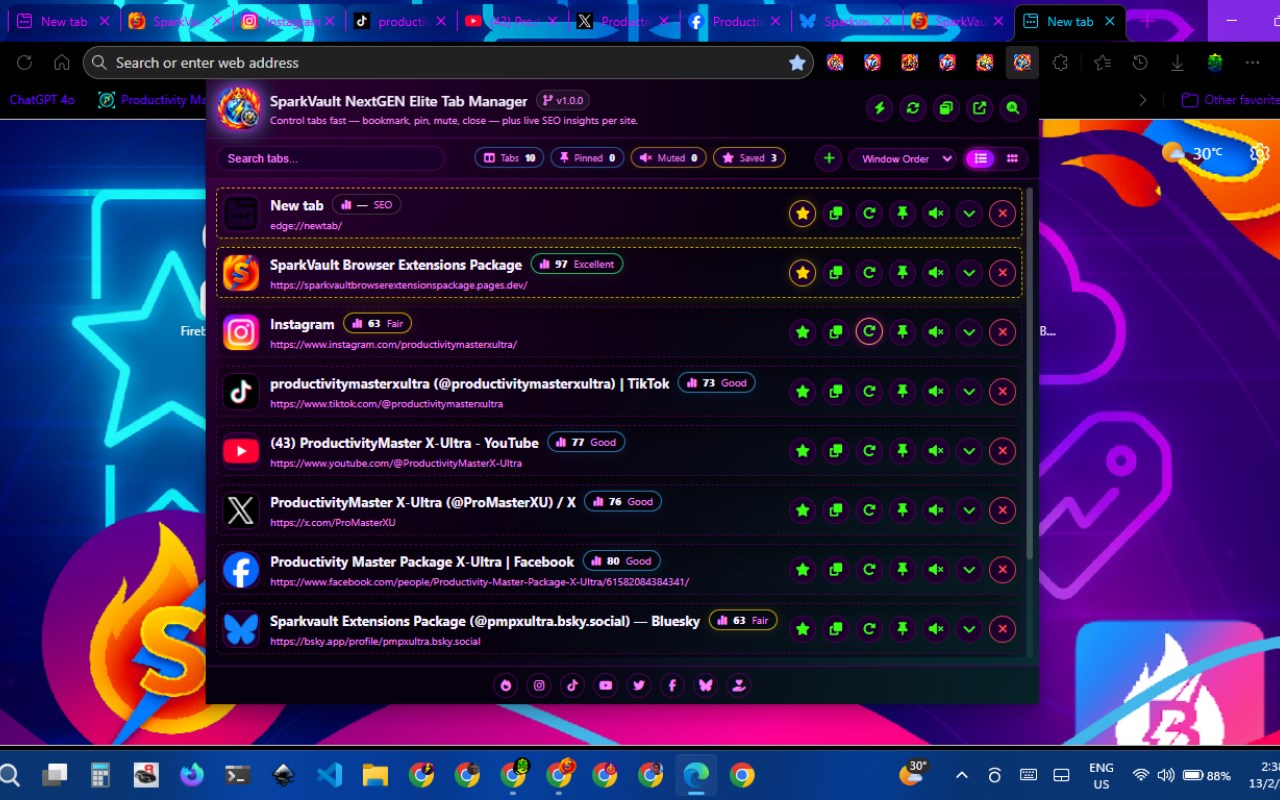Open the ChatGPT 4o bookmark
This screenshot has height=800, width=1280.
[42, 100]
